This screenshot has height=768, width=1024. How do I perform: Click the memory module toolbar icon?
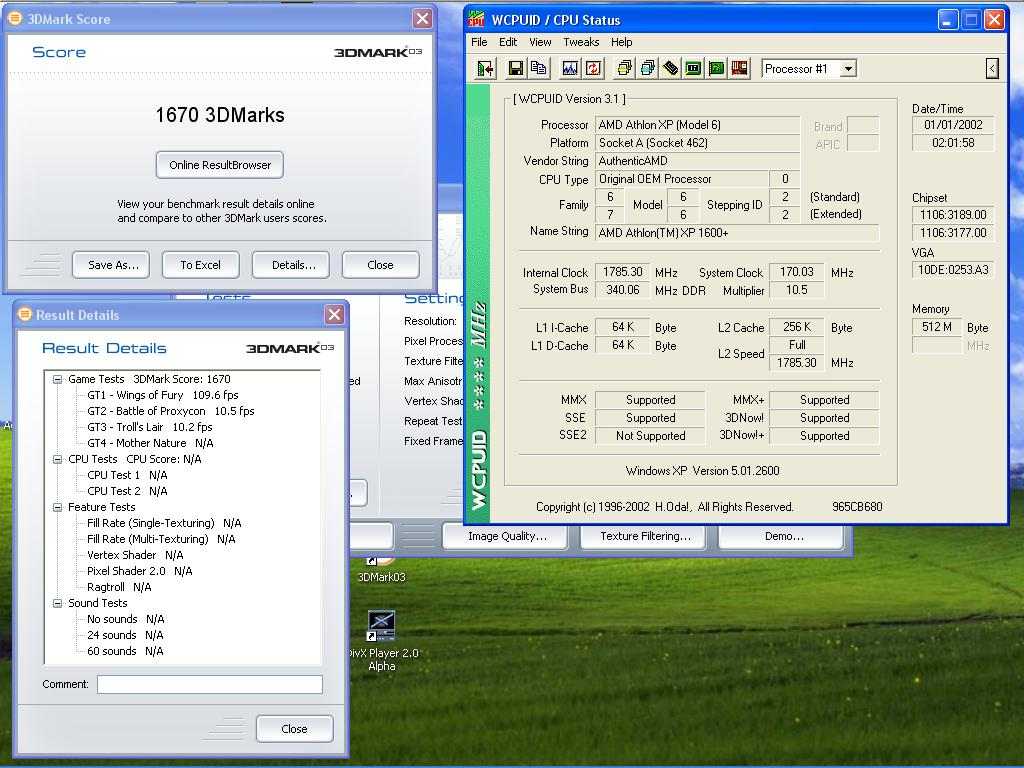click(671, 68)
